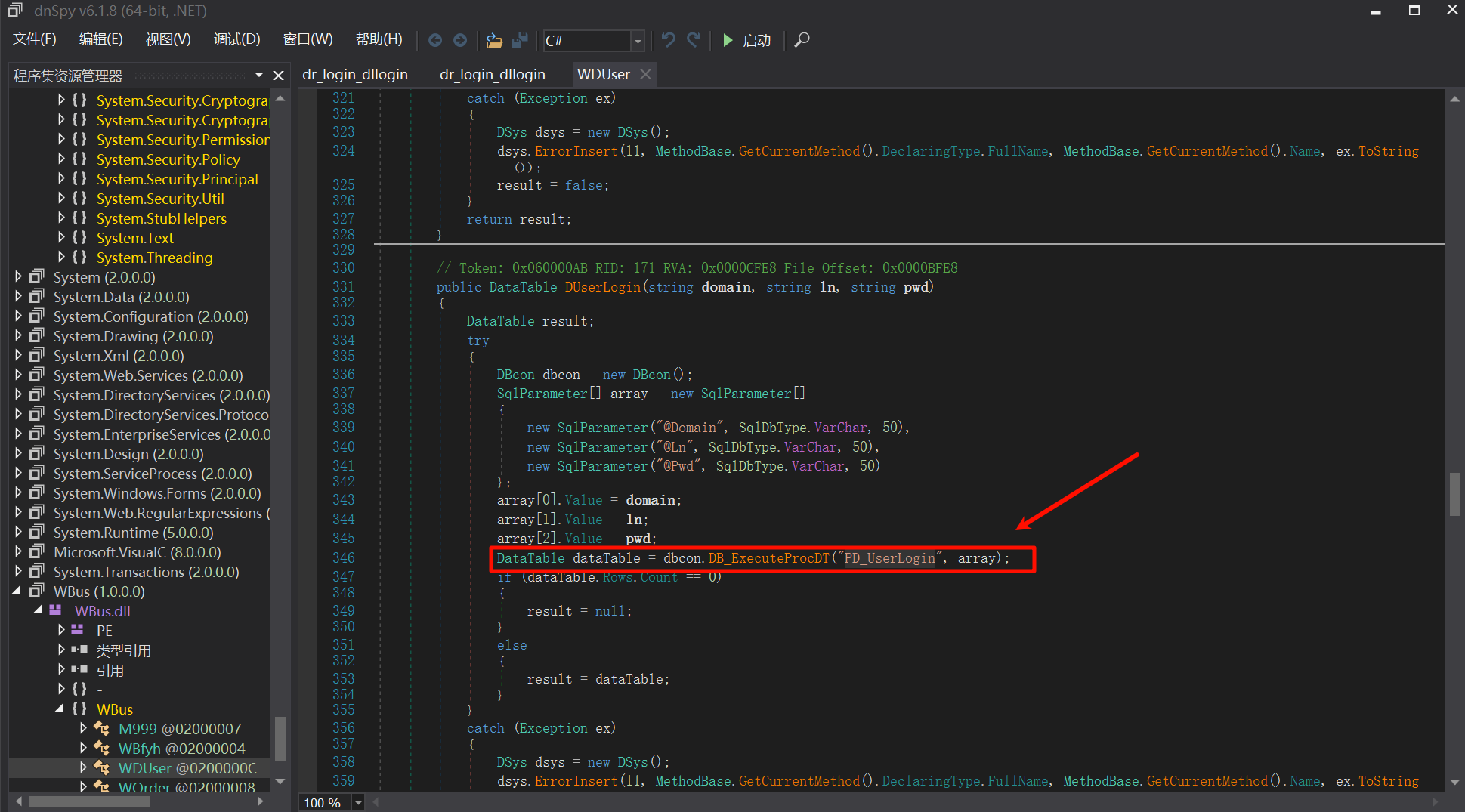Click the save all icon

pyautogui.click(x=520, y=40)
